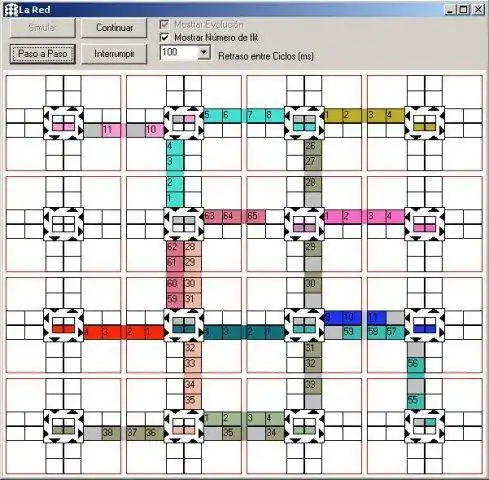Click the cyan flit numbered 1
Viewport: 489px width, 480px height.
[x=175, y=199]
